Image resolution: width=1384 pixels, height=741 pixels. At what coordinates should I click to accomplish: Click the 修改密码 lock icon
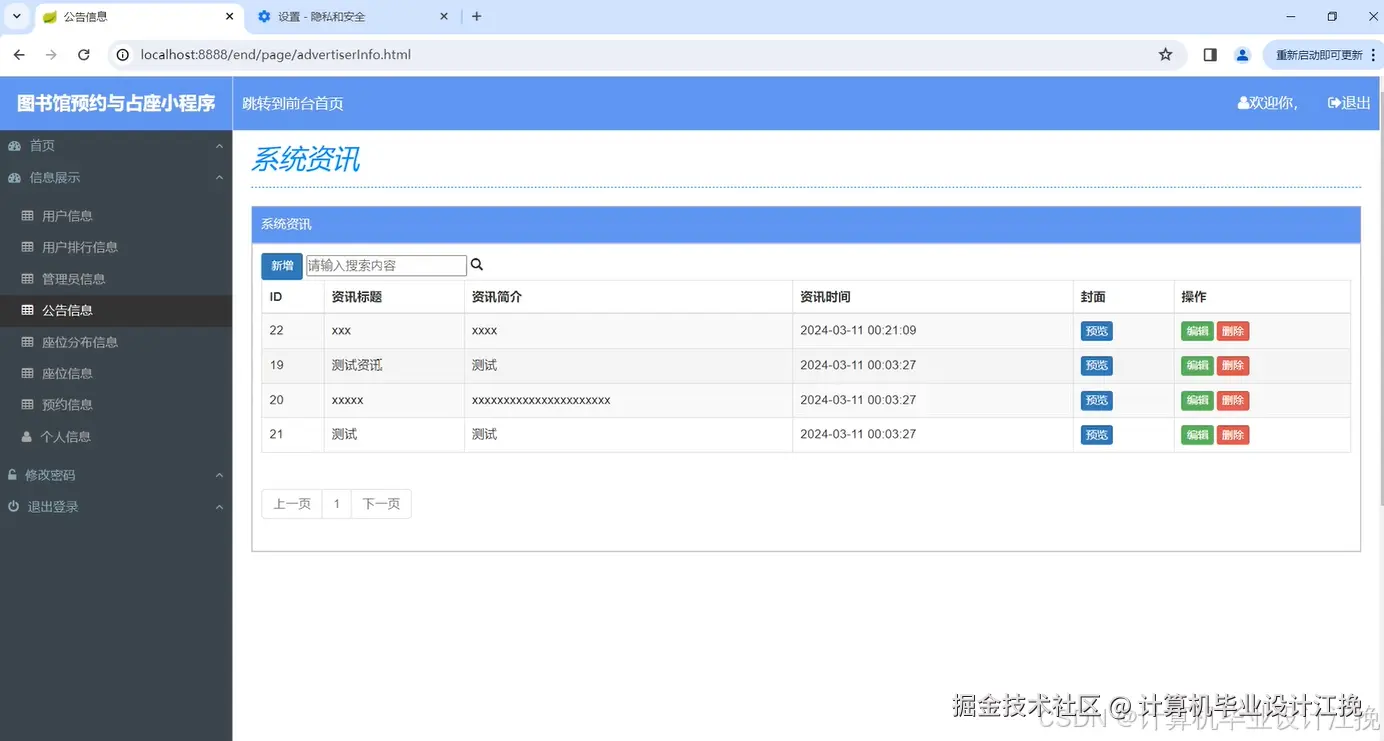coord(13,475)
